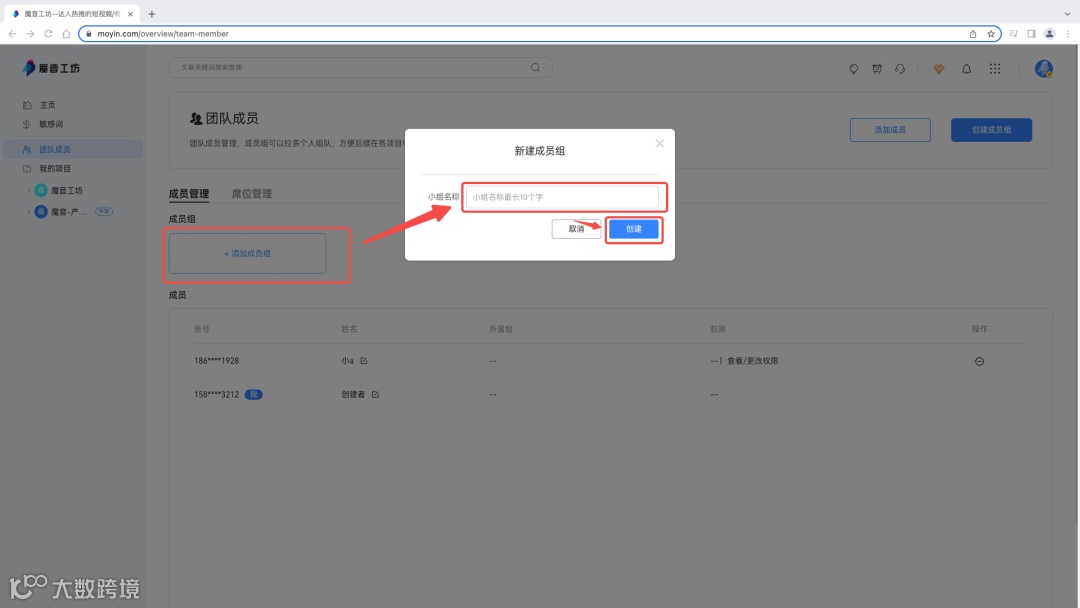1080x608 pixels.
Task: Click the 权限 column header
Action: 718,329
